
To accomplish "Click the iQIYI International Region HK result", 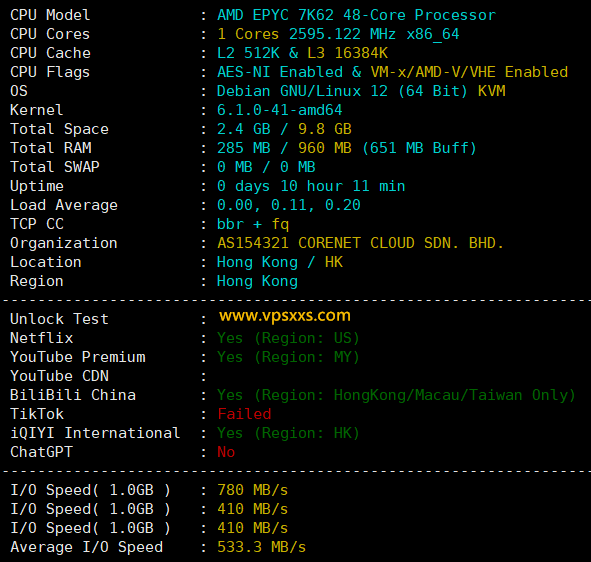I will pyautogui.click(x=288, y=433).
